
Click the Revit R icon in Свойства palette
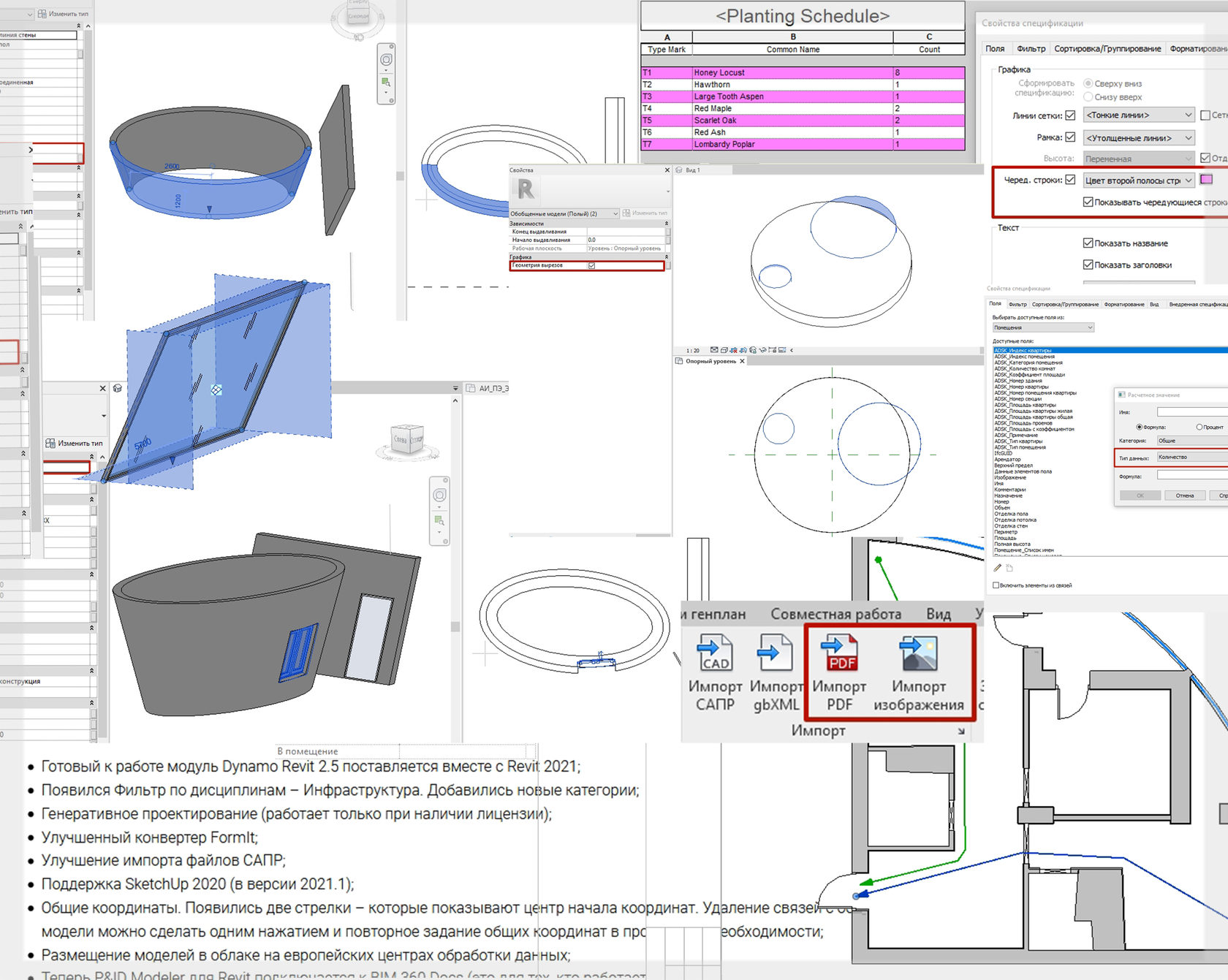coord(526,190)
